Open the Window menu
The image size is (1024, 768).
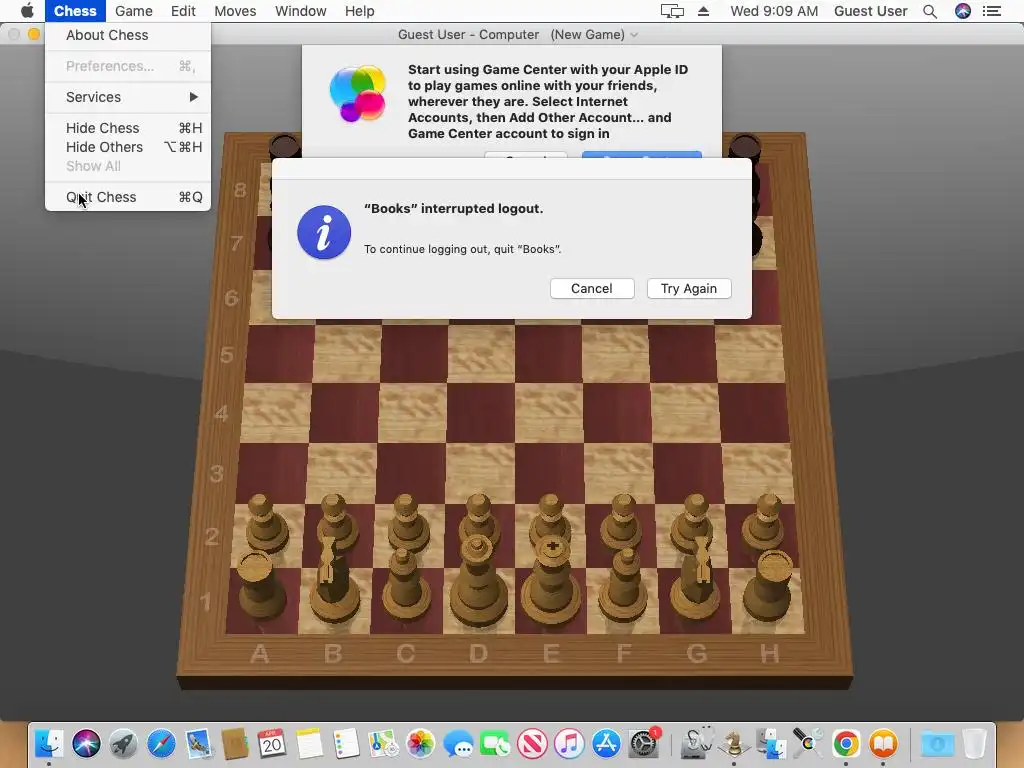coord(300,11)
